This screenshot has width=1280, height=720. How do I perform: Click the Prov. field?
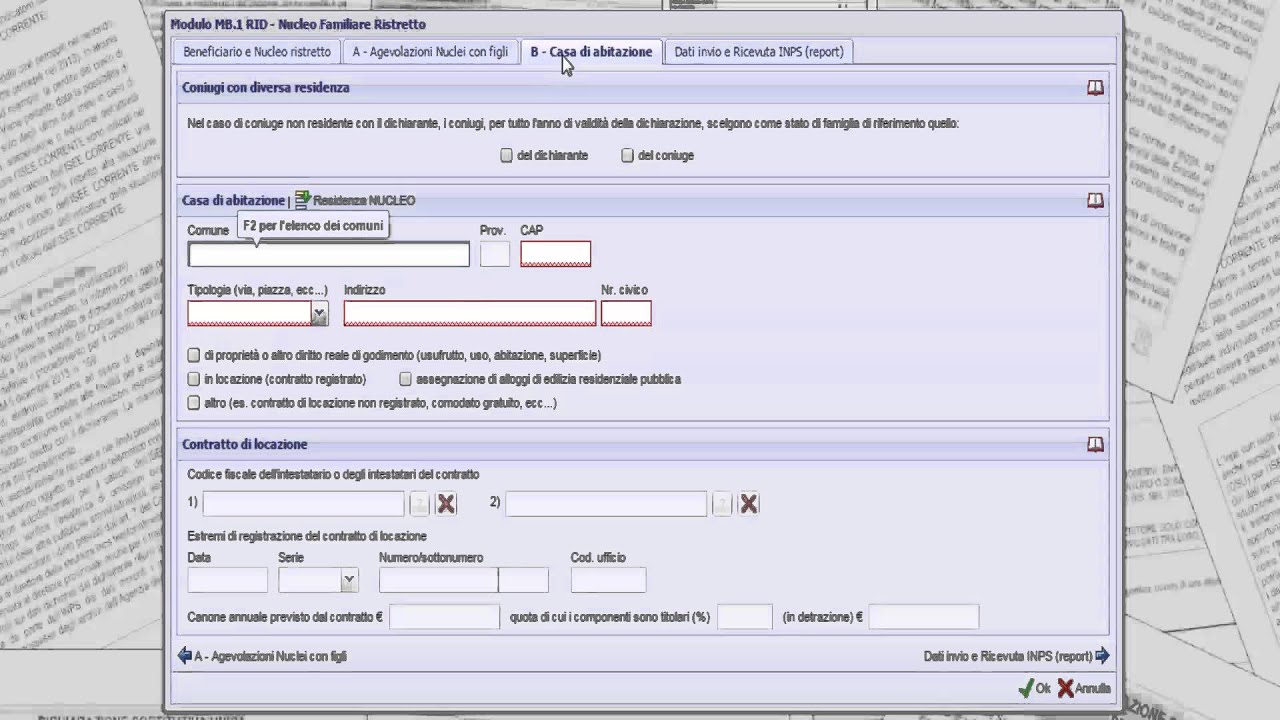(x=494, y=255)
